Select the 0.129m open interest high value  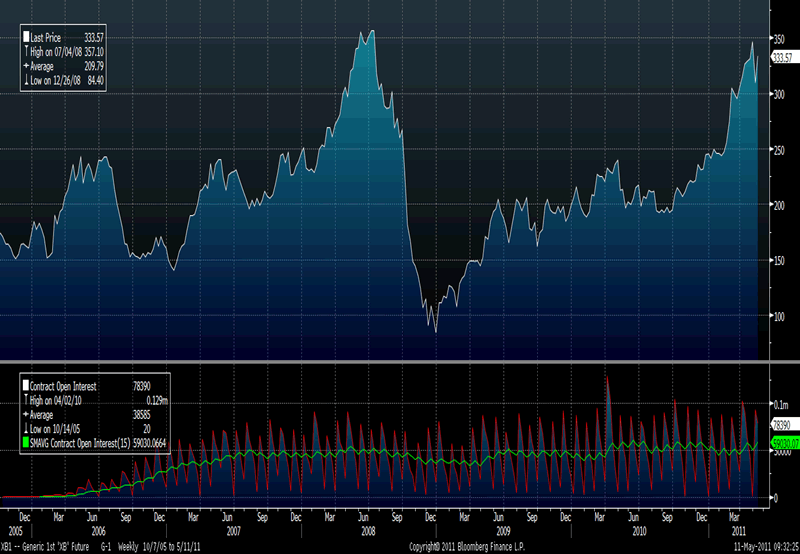[157, 400]
